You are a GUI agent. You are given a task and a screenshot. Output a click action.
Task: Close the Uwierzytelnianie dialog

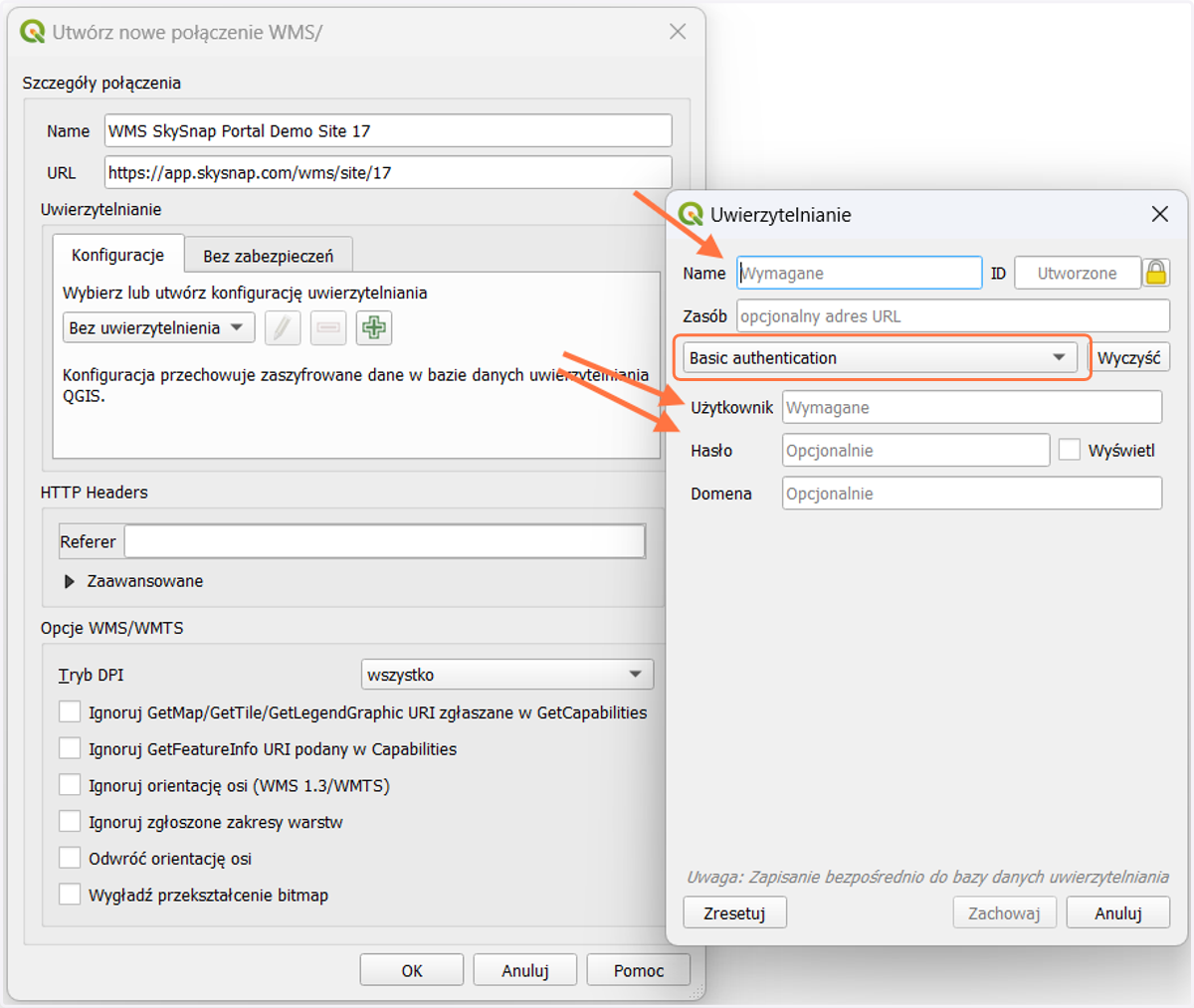click(1159, 214)
